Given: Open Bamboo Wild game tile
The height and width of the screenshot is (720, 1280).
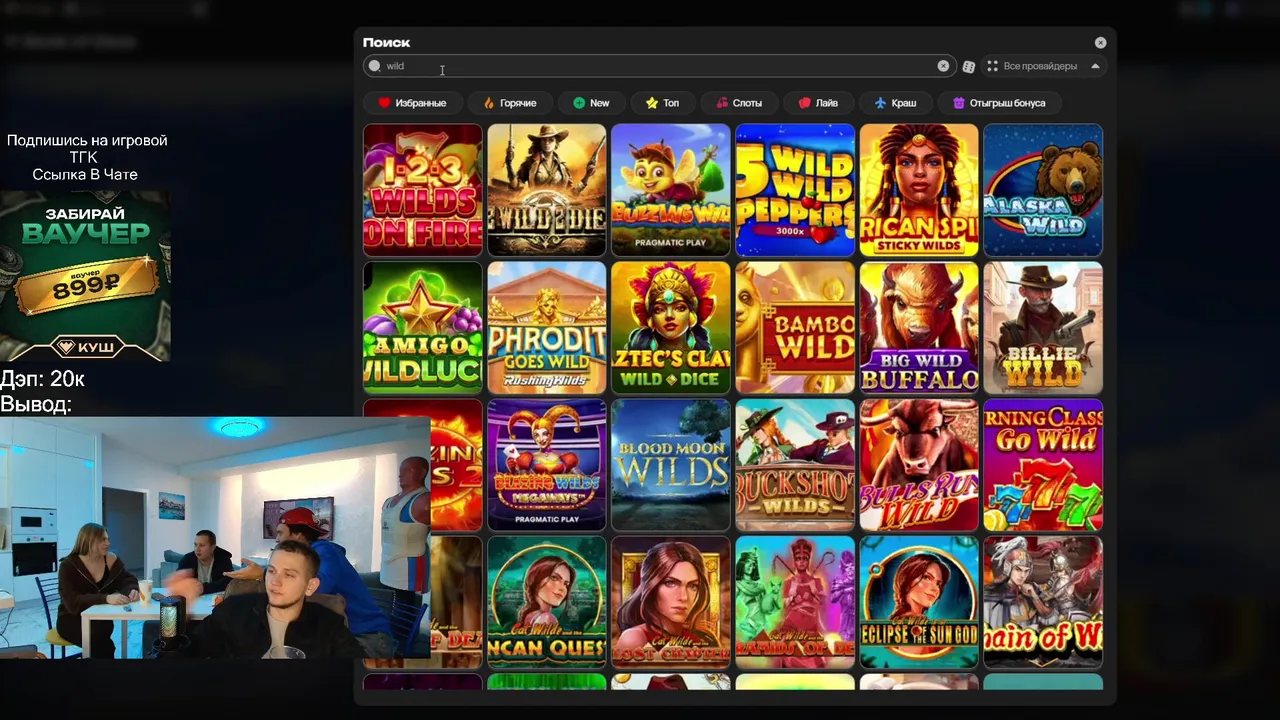Looking at the screenshot, I should [x=795, y=328].
